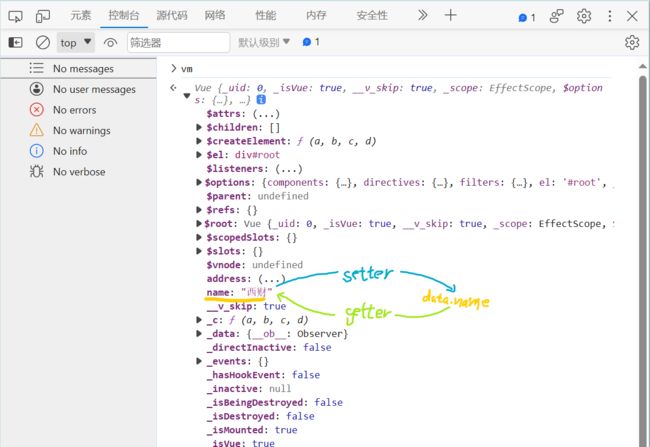Open console settings gear icon
This screenshot has height=447, width=650.
pyautogui.click(x=632, y=42)
